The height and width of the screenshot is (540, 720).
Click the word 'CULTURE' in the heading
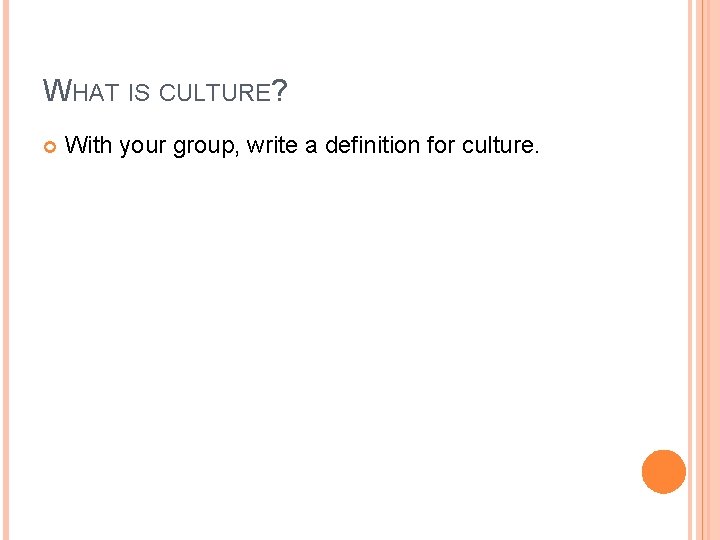(x=215, y=94)
